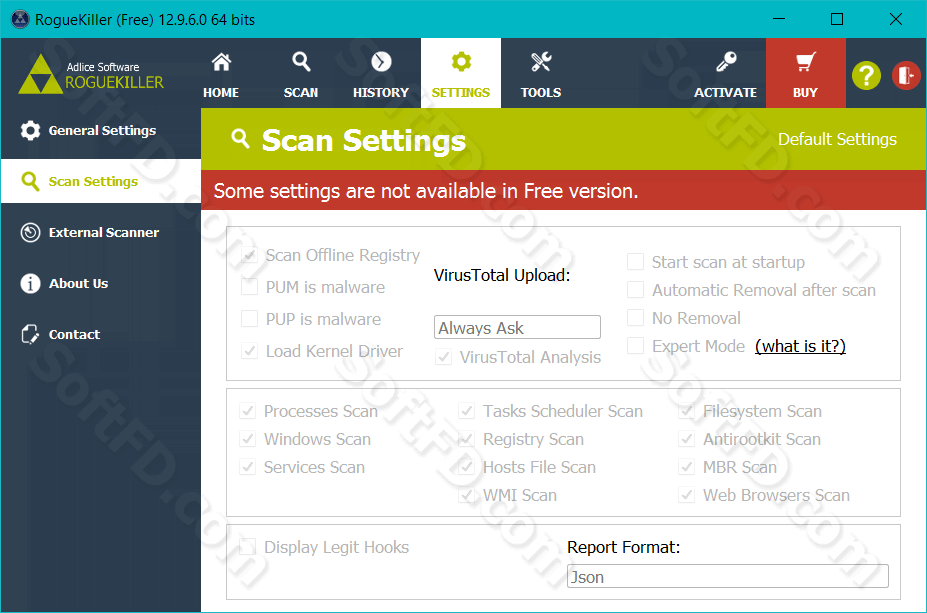Toggle Web Browsers Scan checkbox
Image resolution: width=927 pixels, height=613 pixels.
686,495
